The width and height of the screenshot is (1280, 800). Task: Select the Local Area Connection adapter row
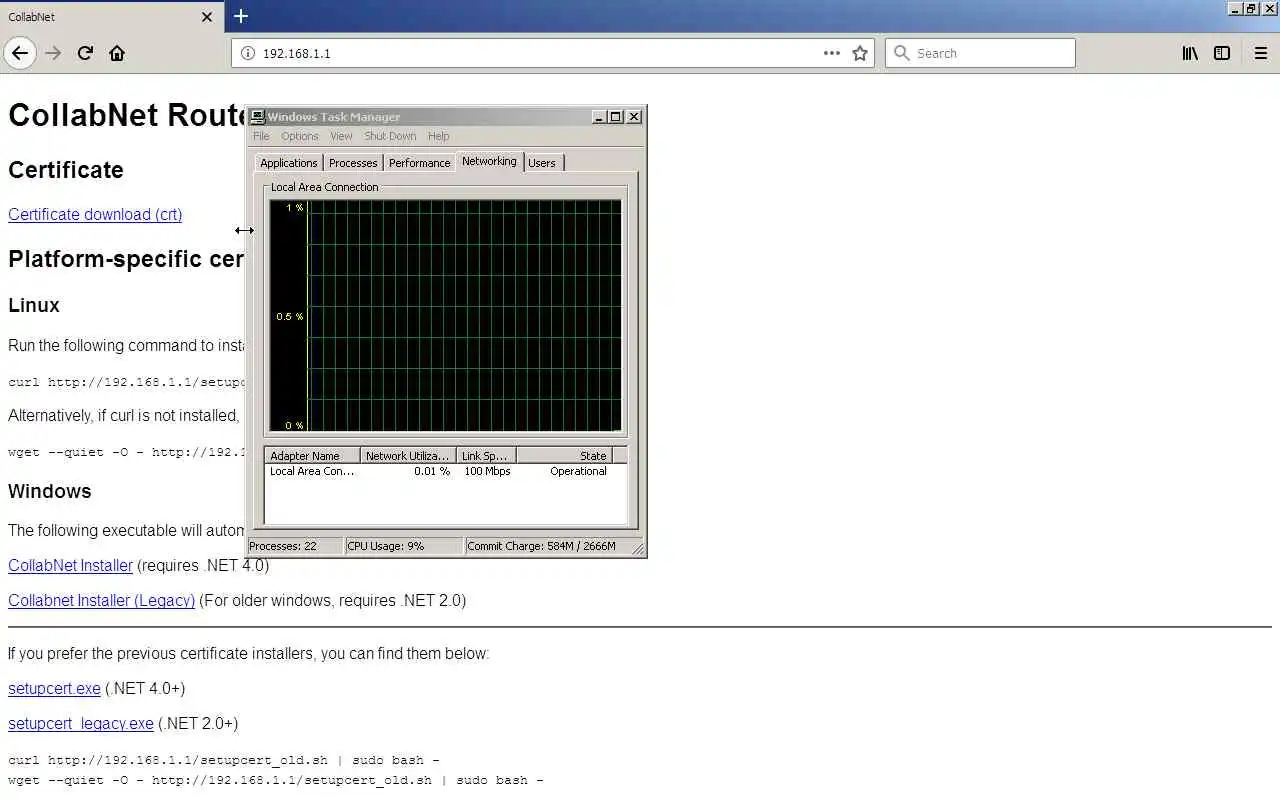click(446, 471)
